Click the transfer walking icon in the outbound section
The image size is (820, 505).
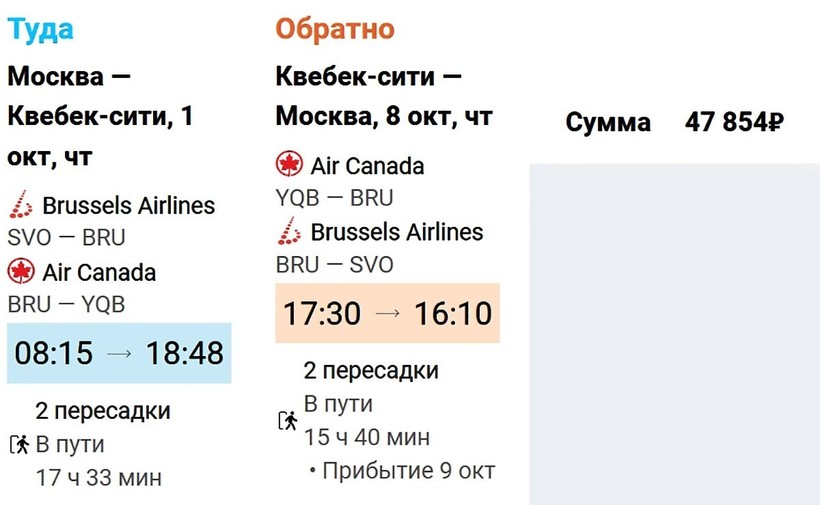click(x=19, y=445)
